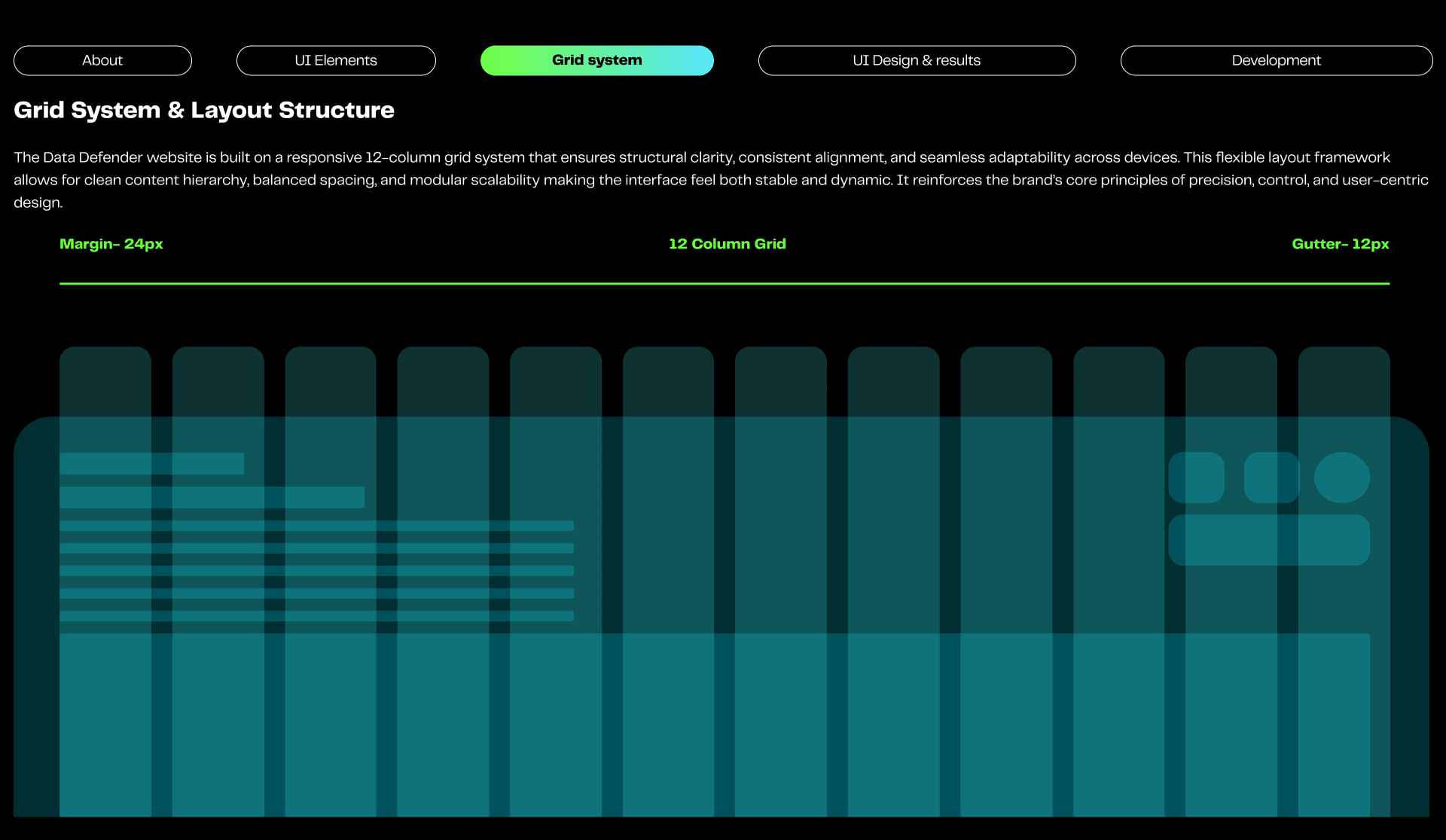Select the highlighted Grid system tab

click(x=596, y=60)
